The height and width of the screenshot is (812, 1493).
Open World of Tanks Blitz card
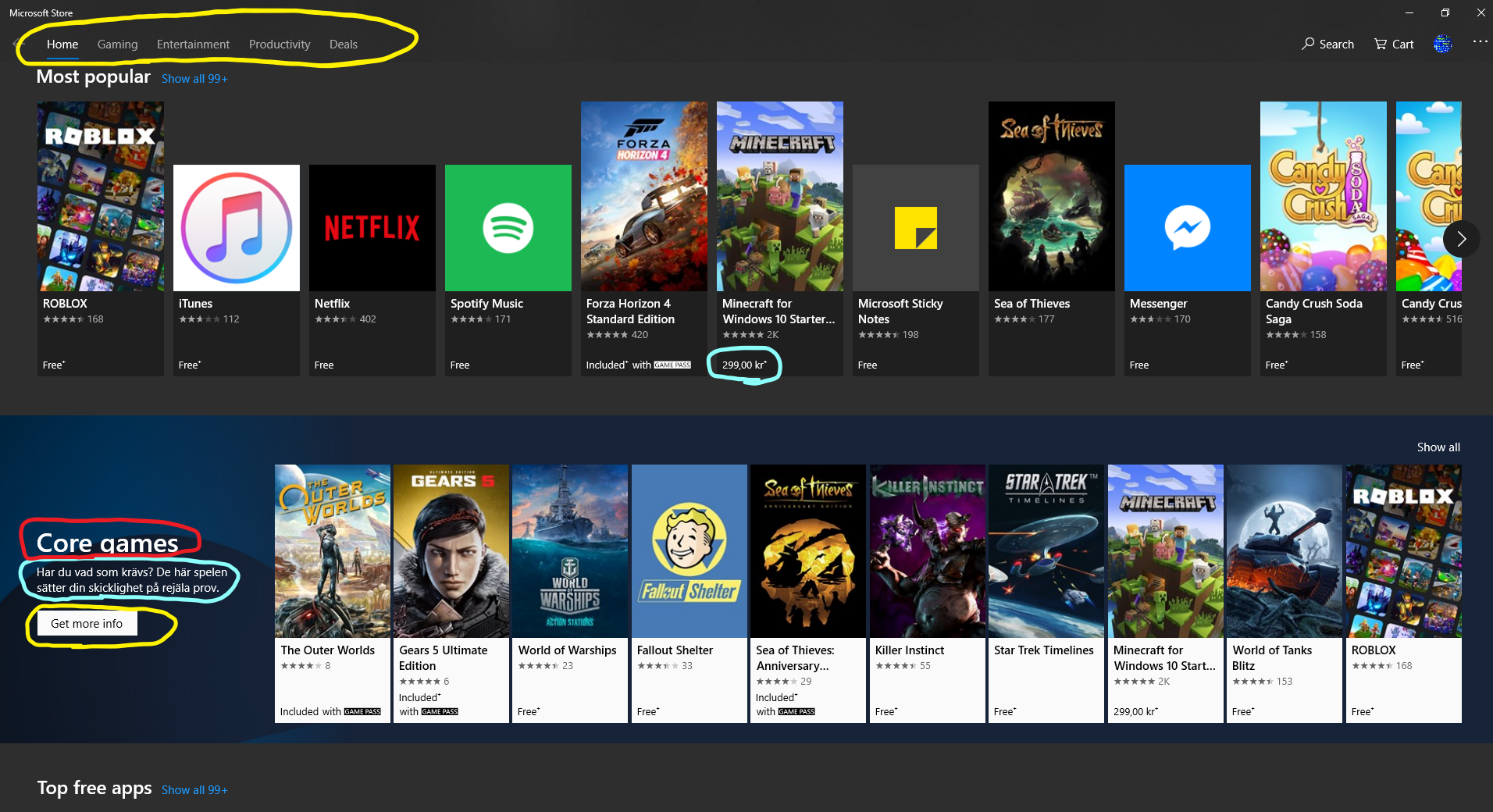1285,593
